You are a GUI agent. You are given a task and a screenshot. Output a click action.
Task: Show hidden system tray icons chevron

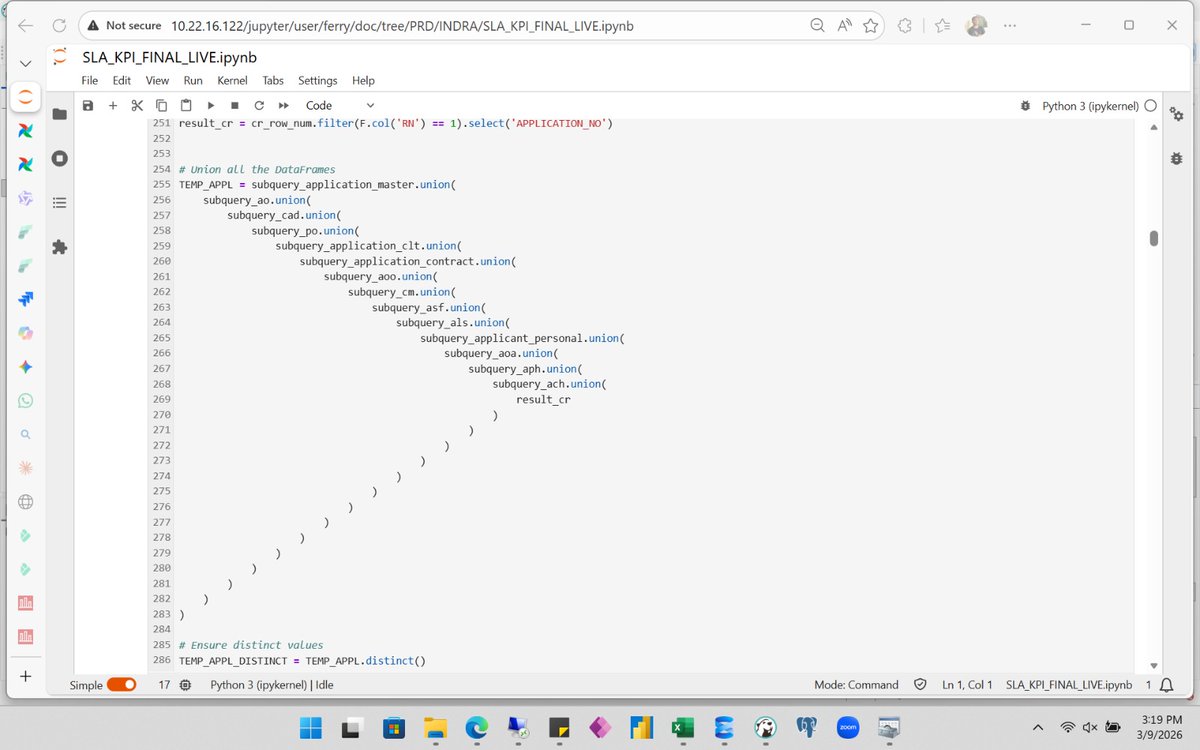pos(1037,727)
